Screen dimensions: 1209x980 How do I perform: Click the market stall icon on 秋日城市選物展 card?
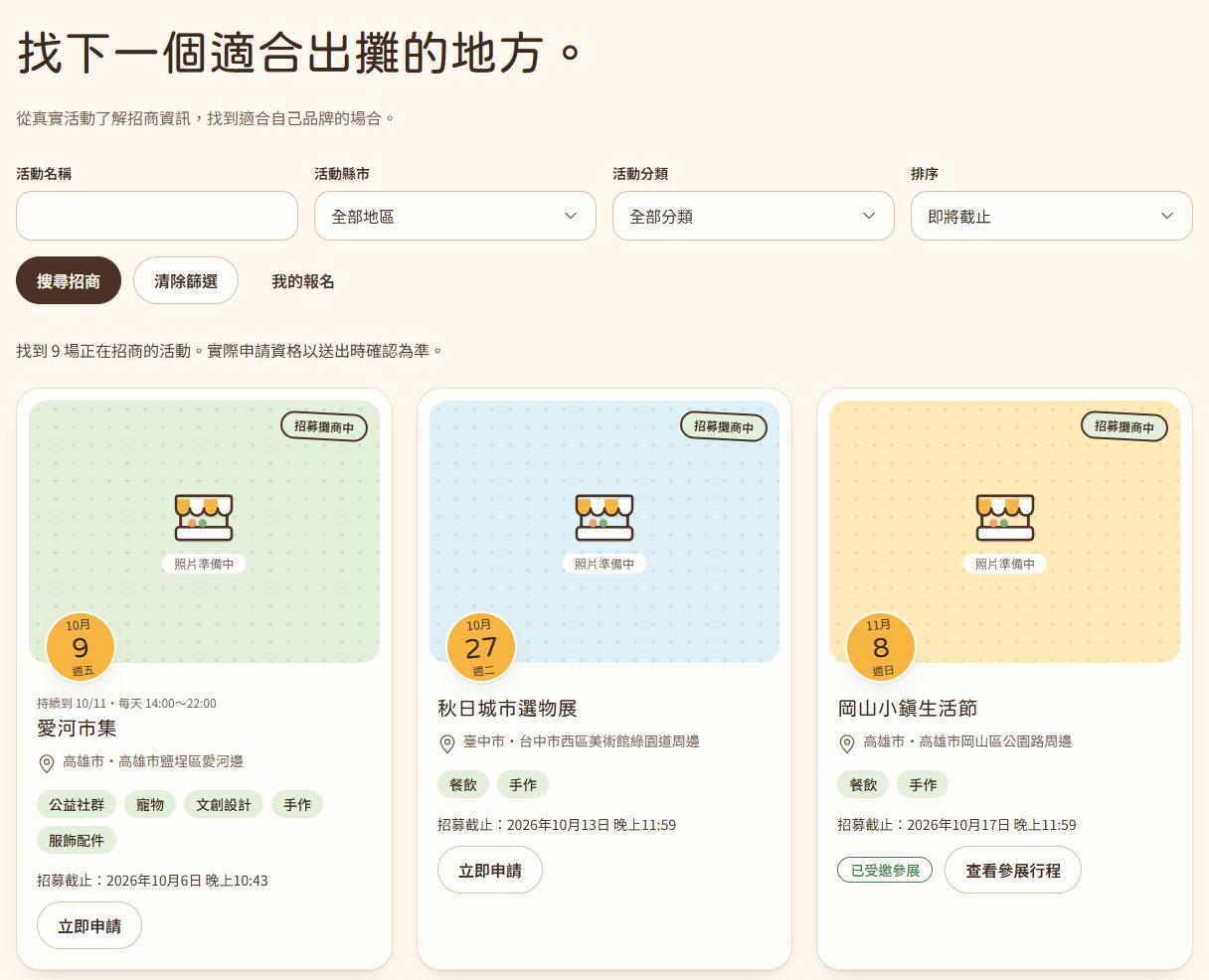click(604, 517)
